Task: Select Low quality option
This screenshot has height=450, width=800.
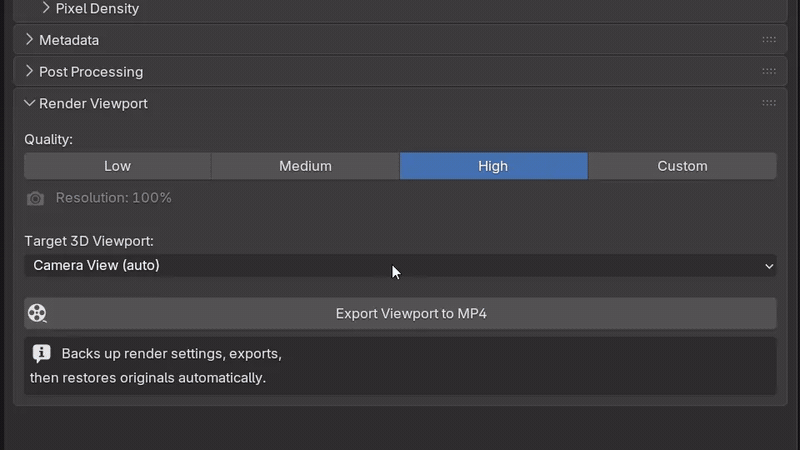Action: click(x=117, y=166)
